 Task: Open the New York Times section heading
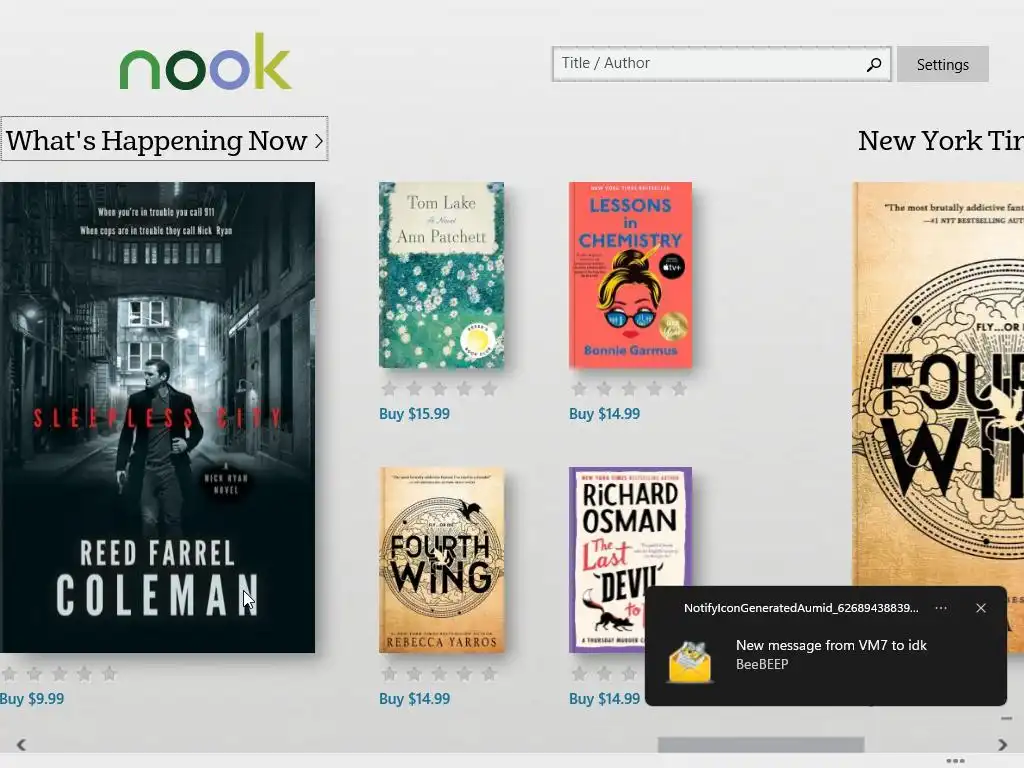[x=940, y=140]
